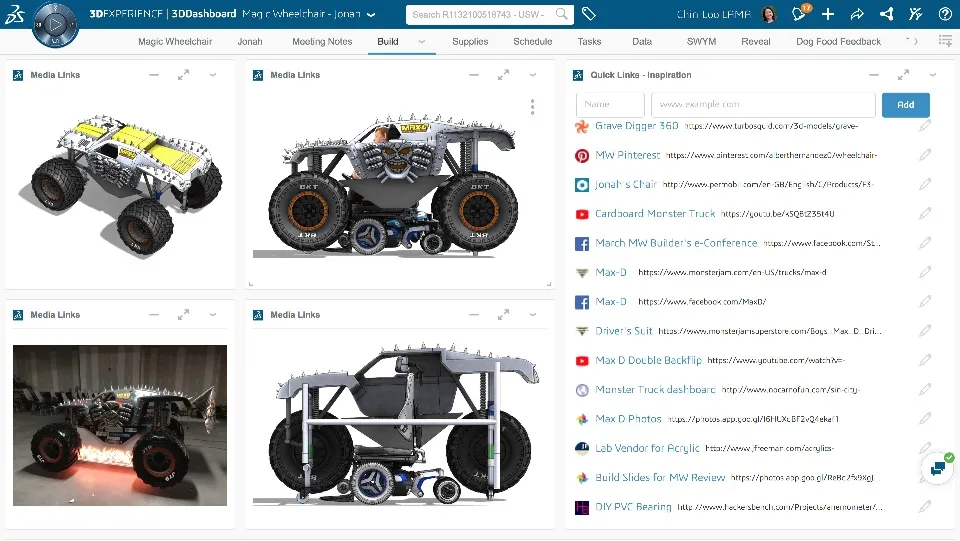This screenshot has height=541, width=960.
Task: Edit the Driver's Suit link
Action: [925, 330]
